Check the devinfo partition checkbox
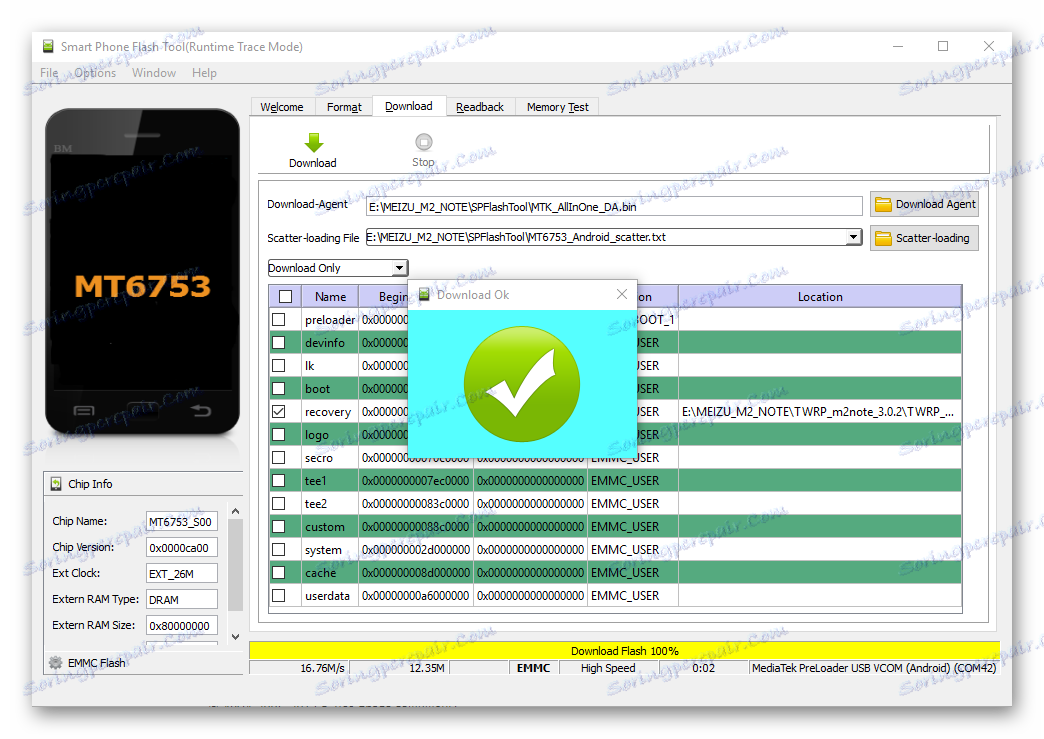The height and width of the screenshot is (739, 1044). pyautogui.click(x=279, y=342)
